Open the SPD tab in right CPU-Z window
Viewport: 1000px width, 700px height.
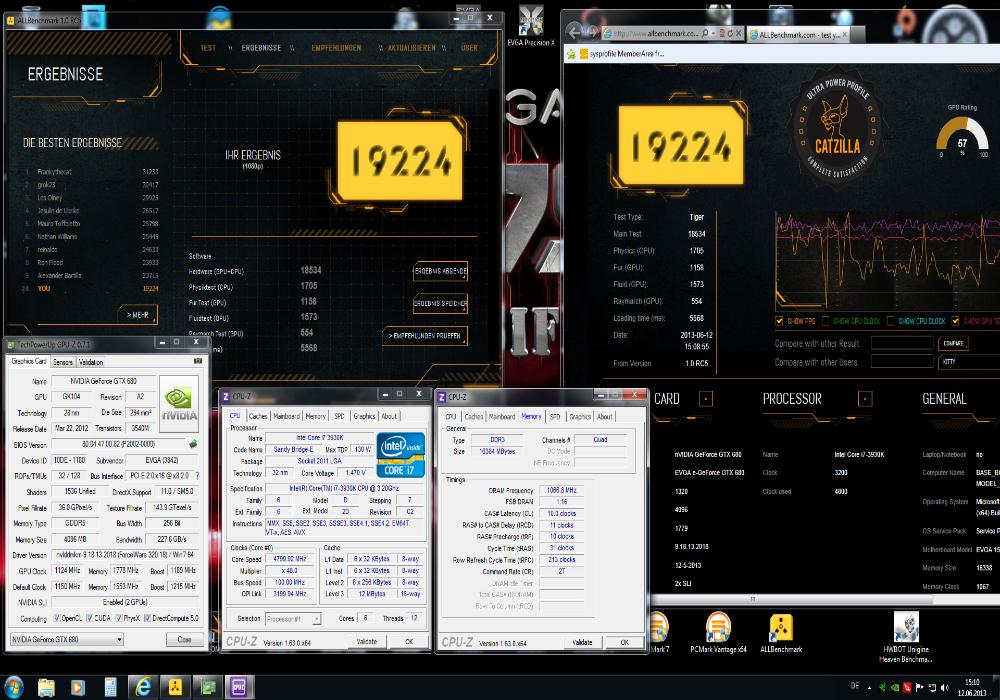coord(555,416)
